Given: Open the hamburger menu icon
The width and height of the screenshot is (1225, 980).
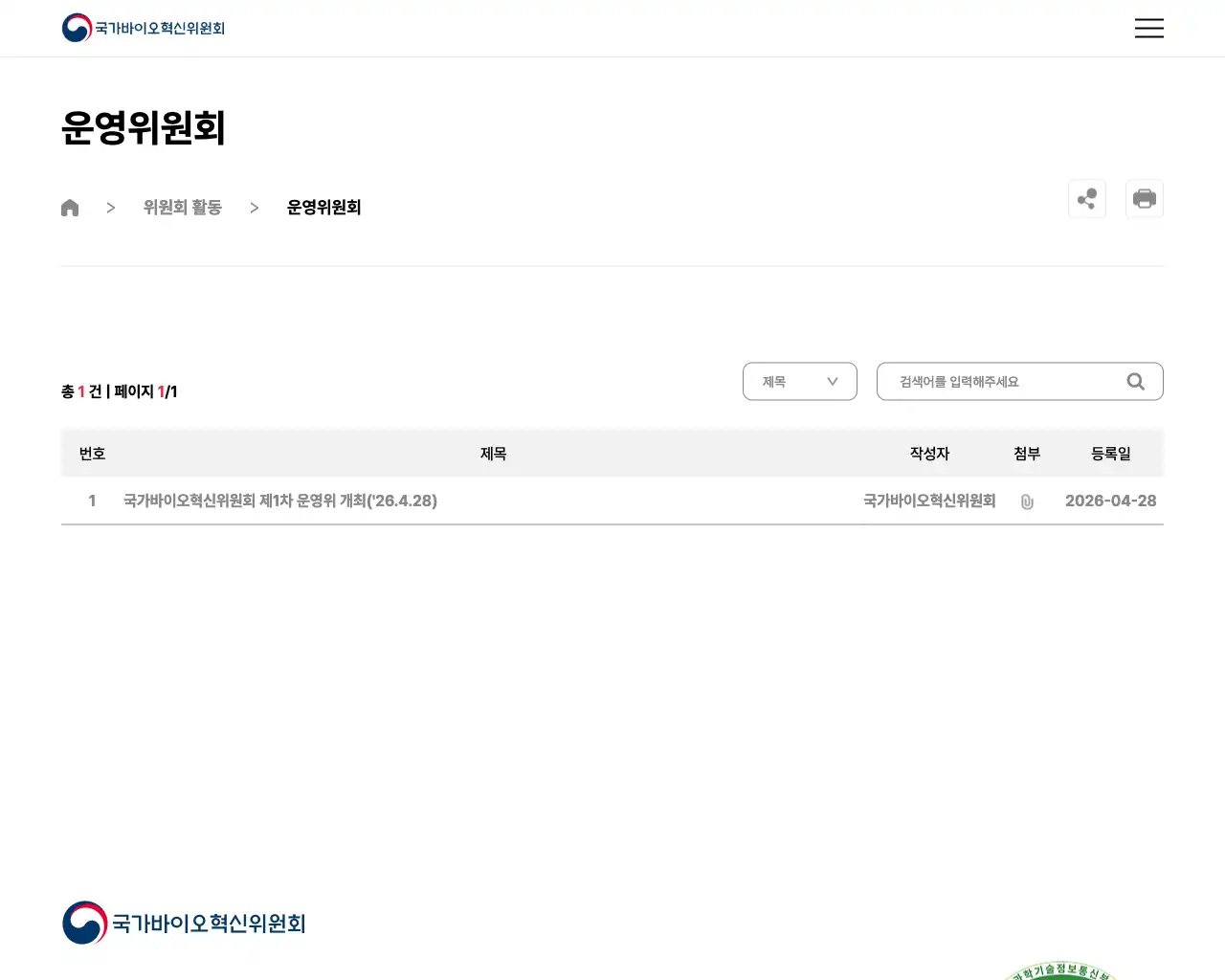Looking at the screenshot, I should coord(1148,28).
